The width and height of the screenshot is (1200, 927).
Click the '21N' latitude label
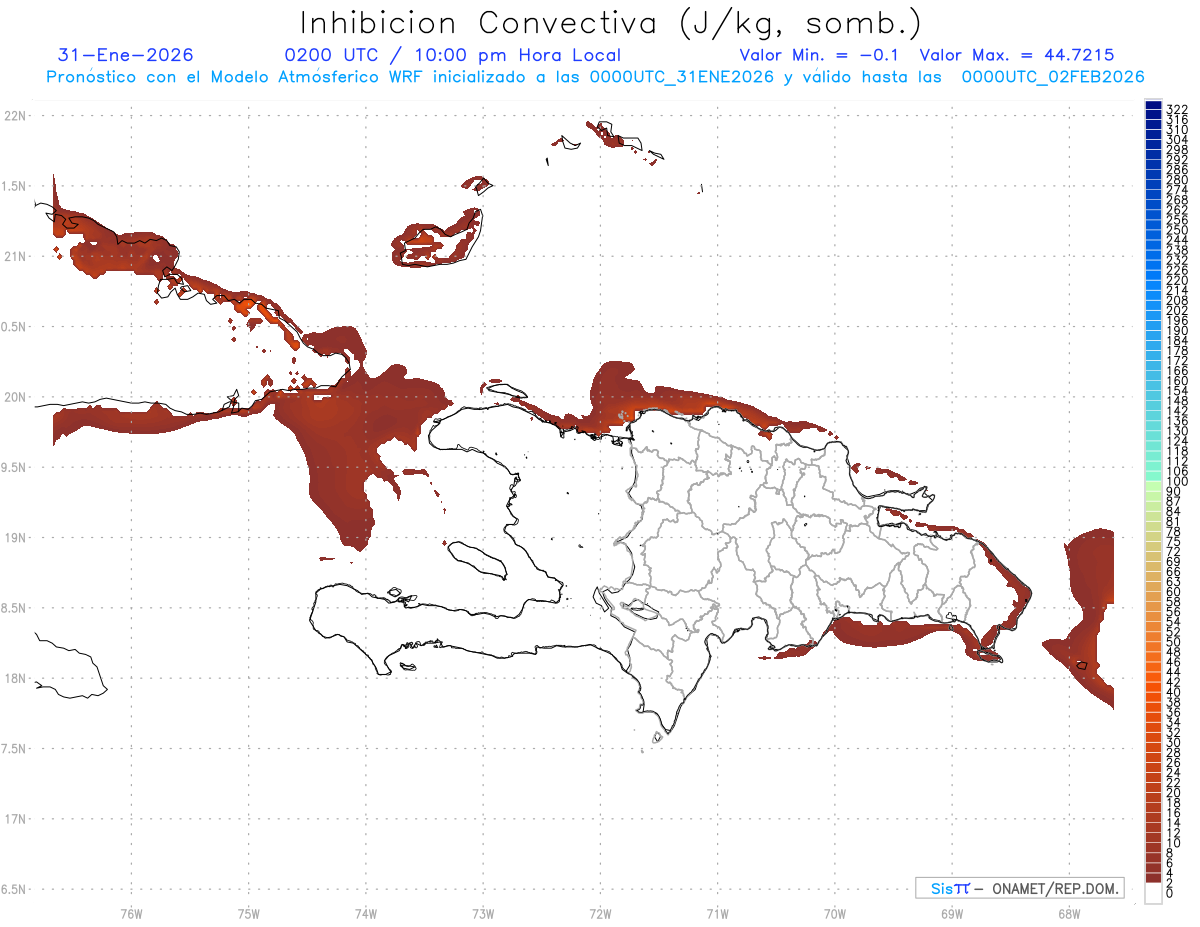(14, 256)
